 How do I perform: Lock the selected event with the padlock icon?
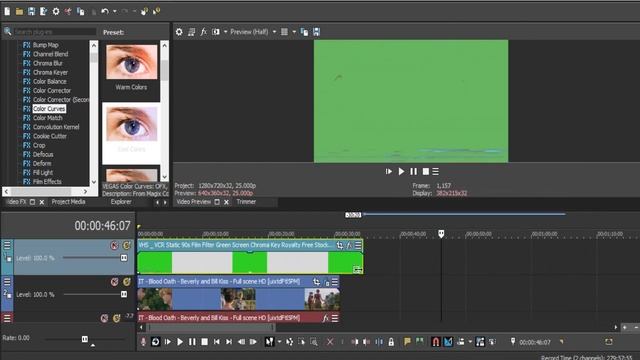pyautogui.click(x=391, y=342)
